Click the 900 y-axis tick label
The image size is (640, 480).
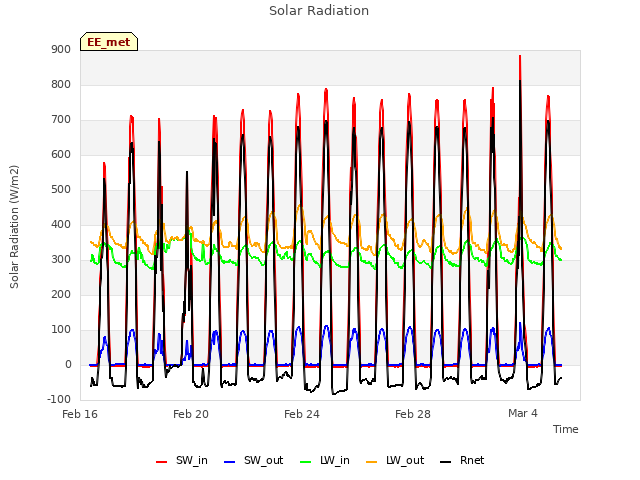coord(61,50)
